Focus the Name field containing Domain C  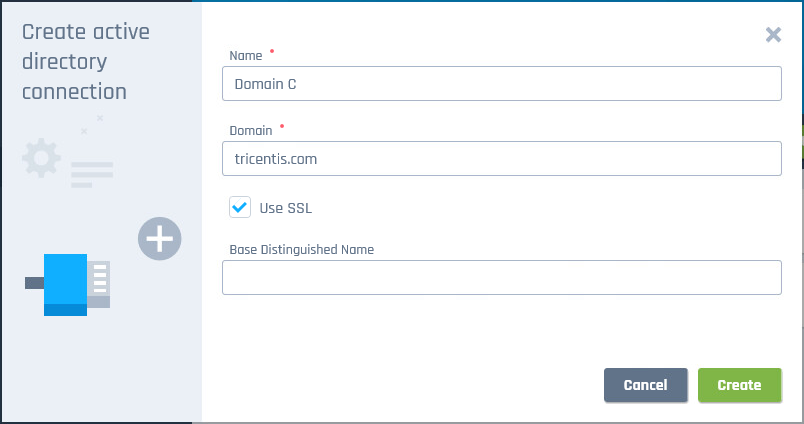click(x=501, y=84)
